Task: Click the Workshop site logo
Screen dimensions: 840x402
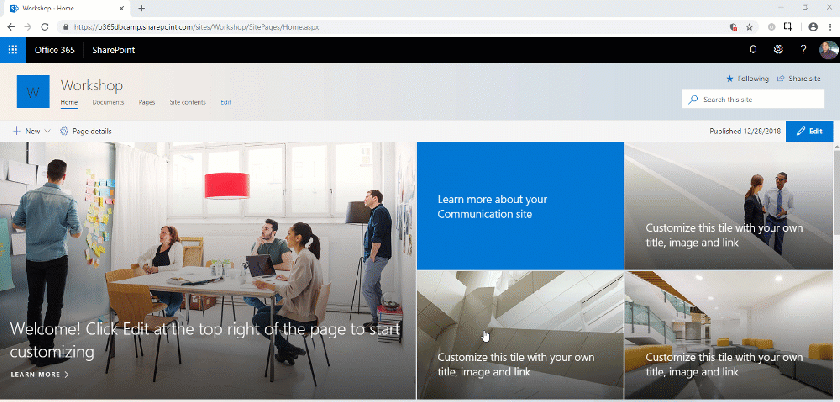Action: click(33, 91)
